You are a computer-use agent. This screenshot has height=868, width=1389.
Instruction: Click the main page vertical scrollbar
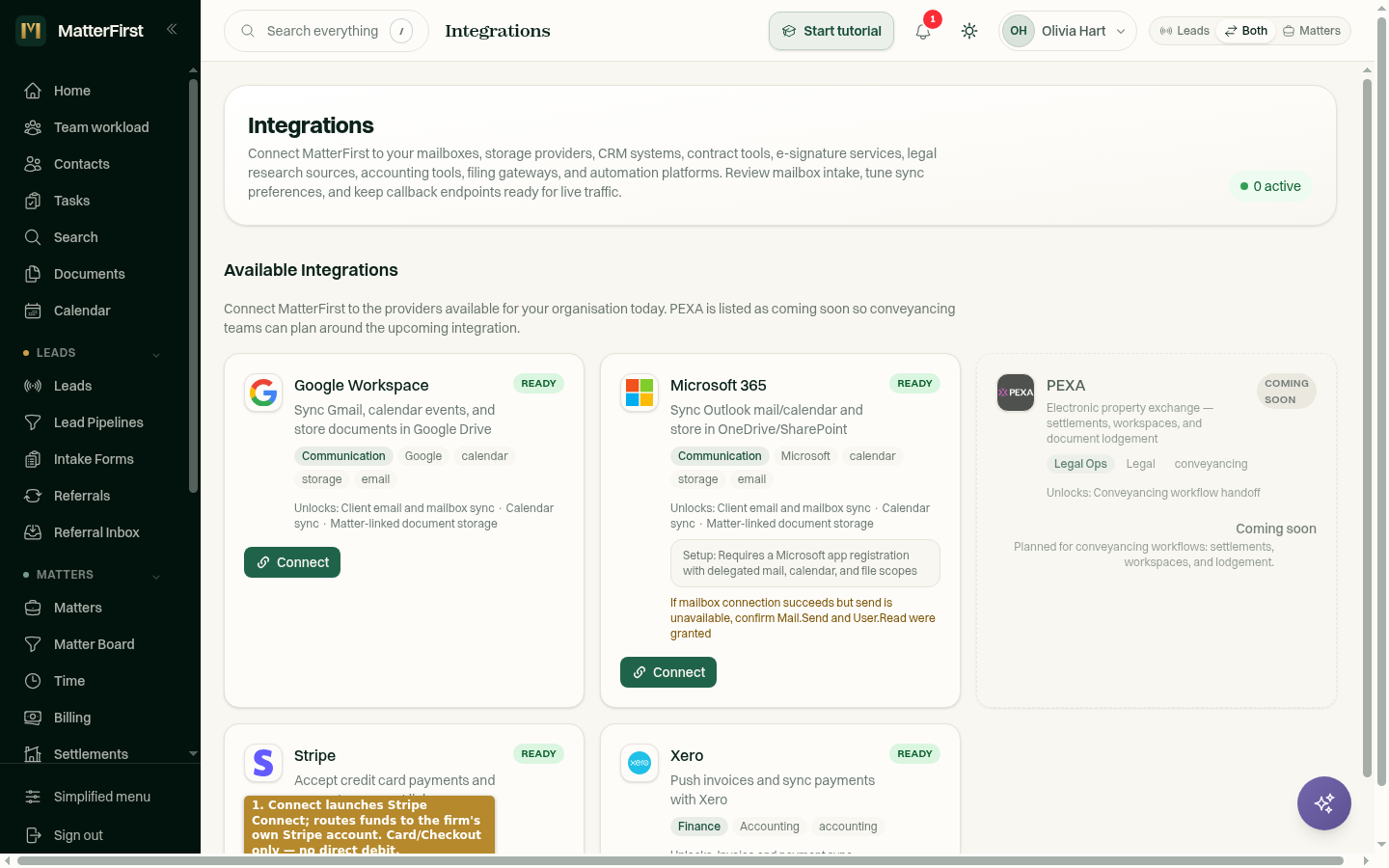tap(1367, 427)
